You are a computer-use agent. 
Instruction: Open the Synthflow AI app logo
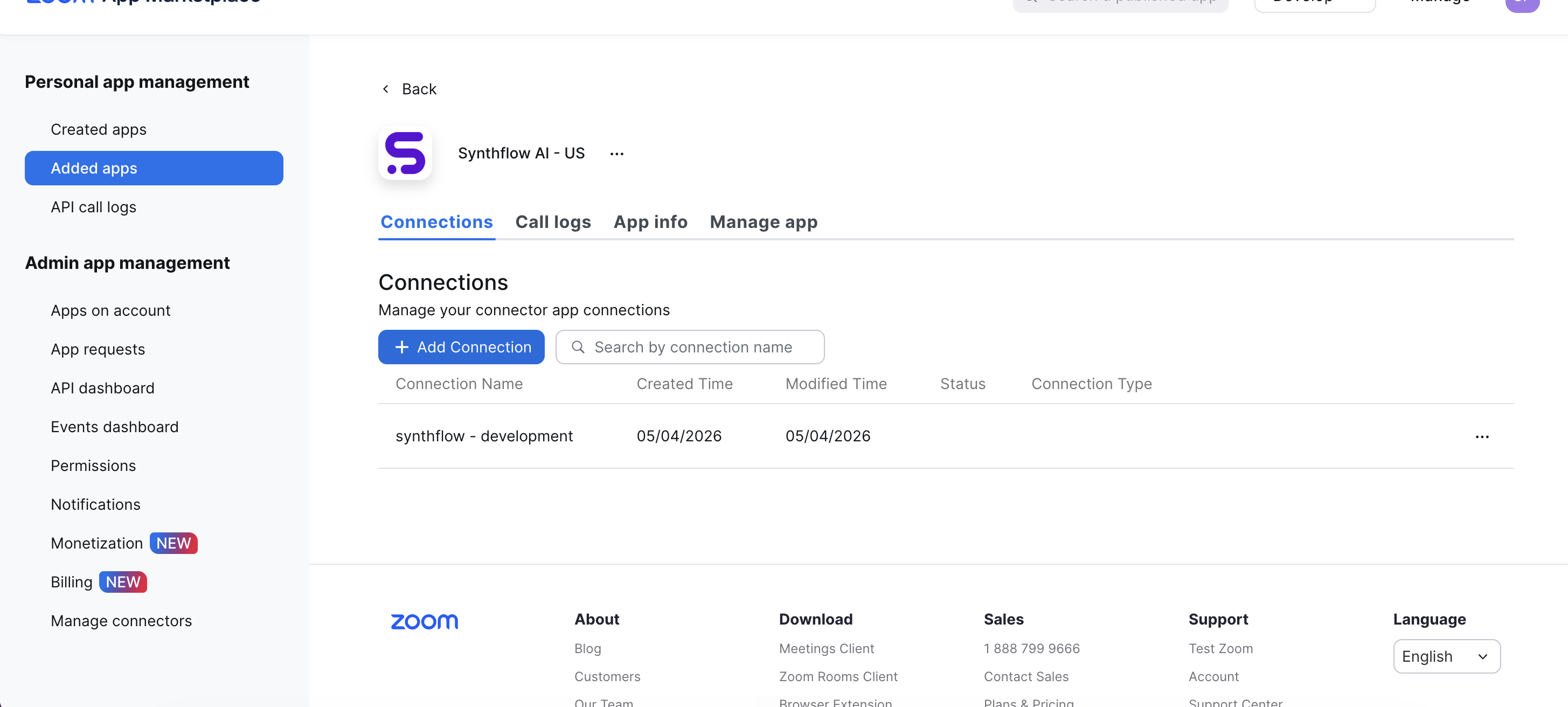click(405, 154)
